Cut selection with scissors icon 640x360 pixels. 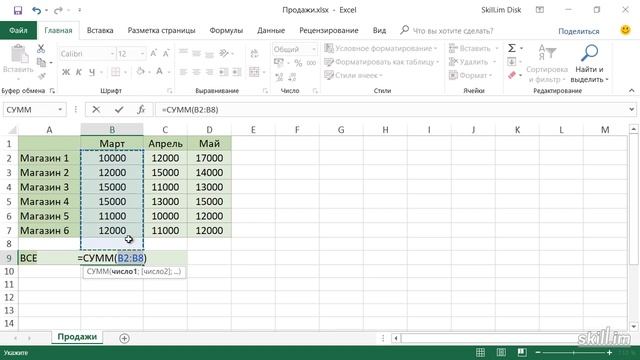(x=41, y=49)
